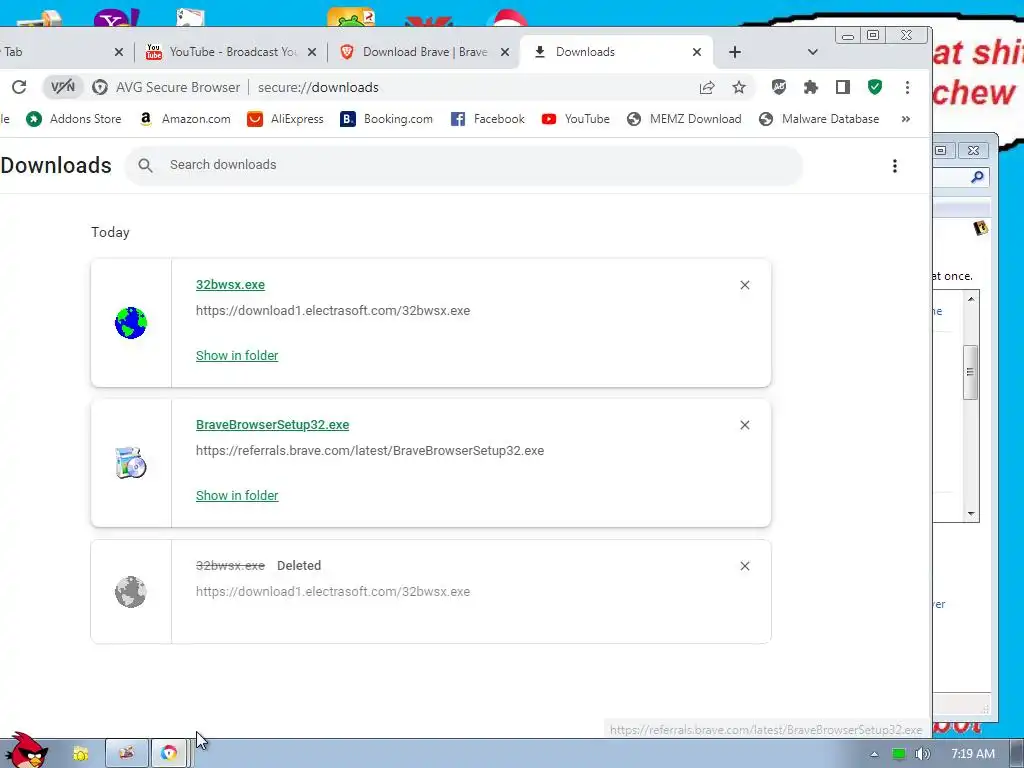Click the secure://downloads address field

[x=318, y=88]
